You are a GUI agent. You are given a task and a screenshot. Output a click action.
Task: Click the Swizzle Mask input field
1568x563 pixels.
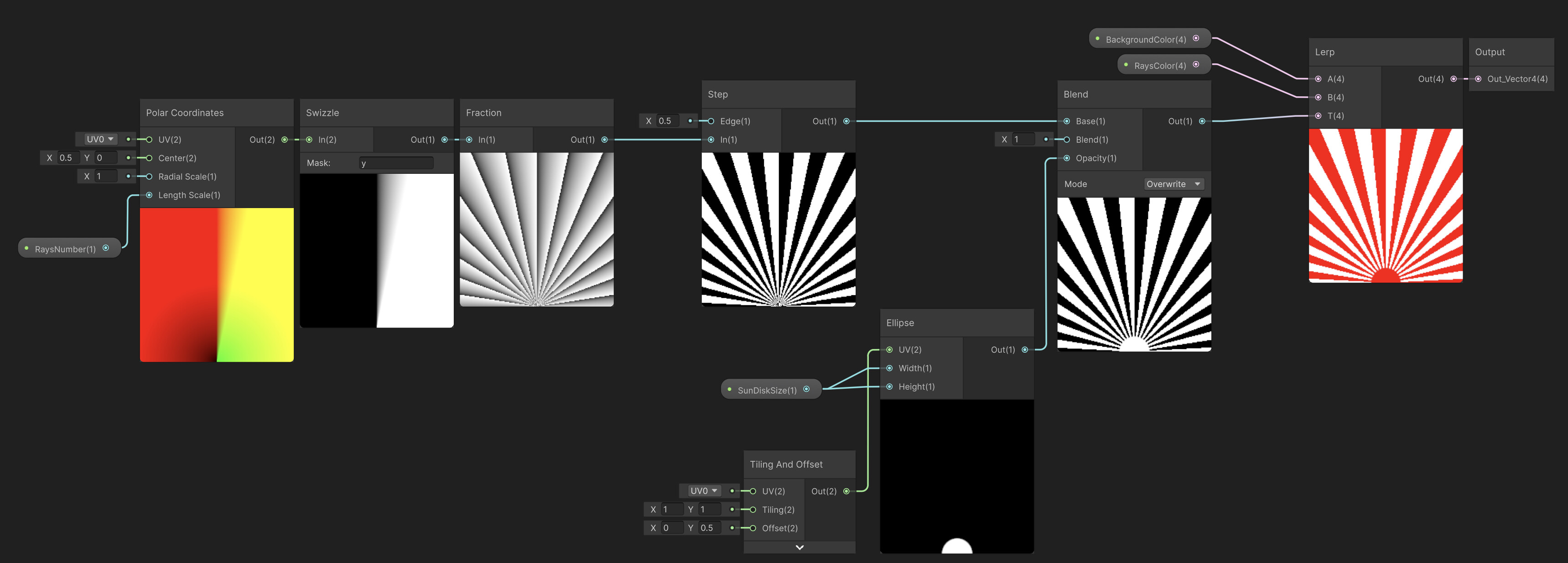(396, 163)
